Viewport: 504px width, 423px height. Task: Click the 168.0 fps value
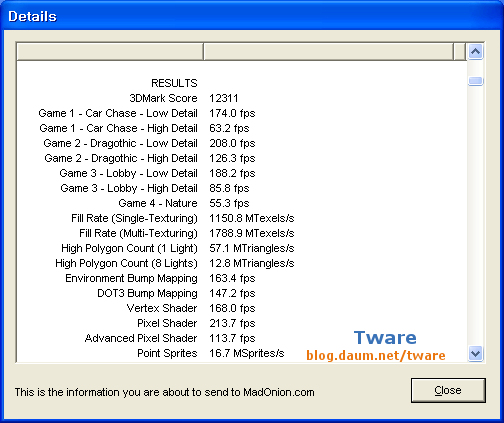pos(232,308)
